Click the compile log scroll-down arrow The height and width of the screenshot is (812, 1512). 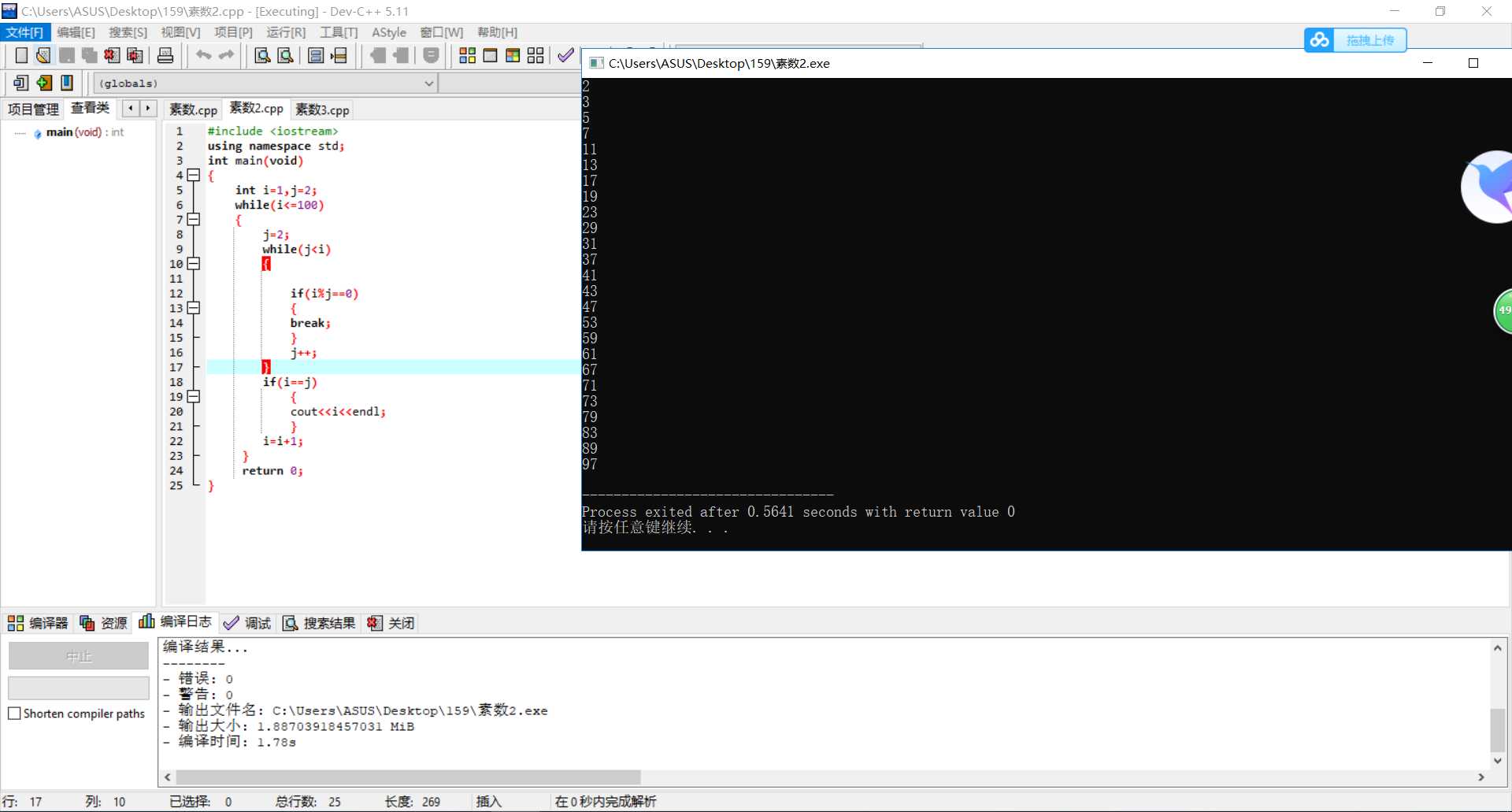pyautogui.click(x=1498, y=761)
